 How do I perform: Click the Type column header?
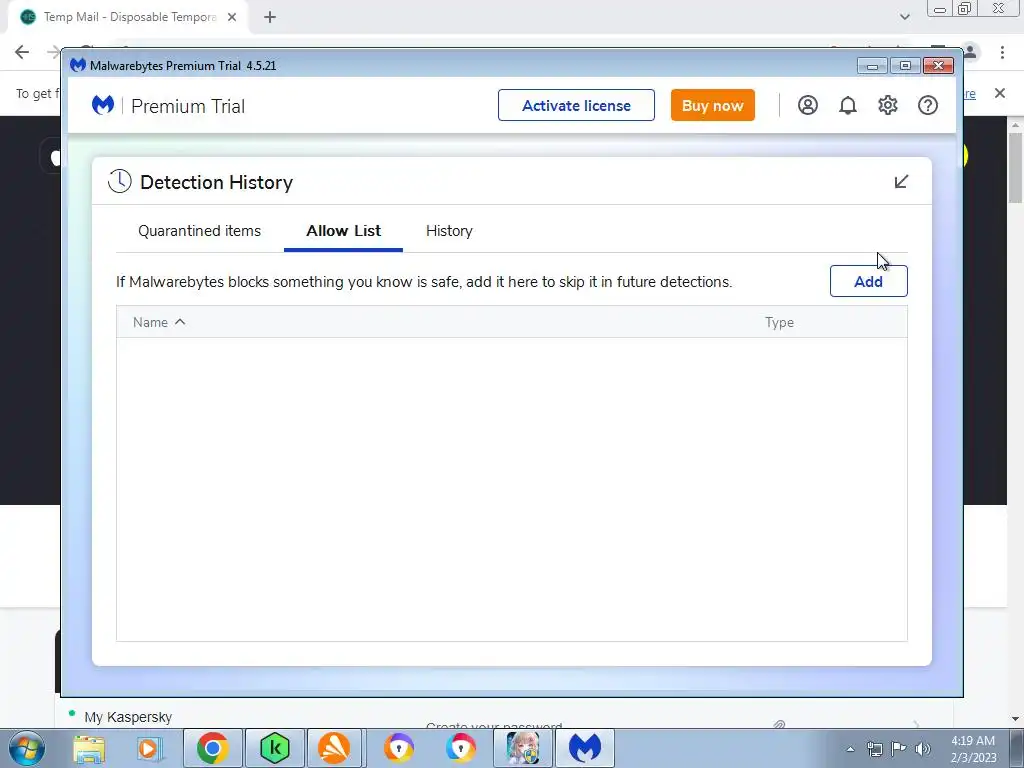(x=779, y=322)
